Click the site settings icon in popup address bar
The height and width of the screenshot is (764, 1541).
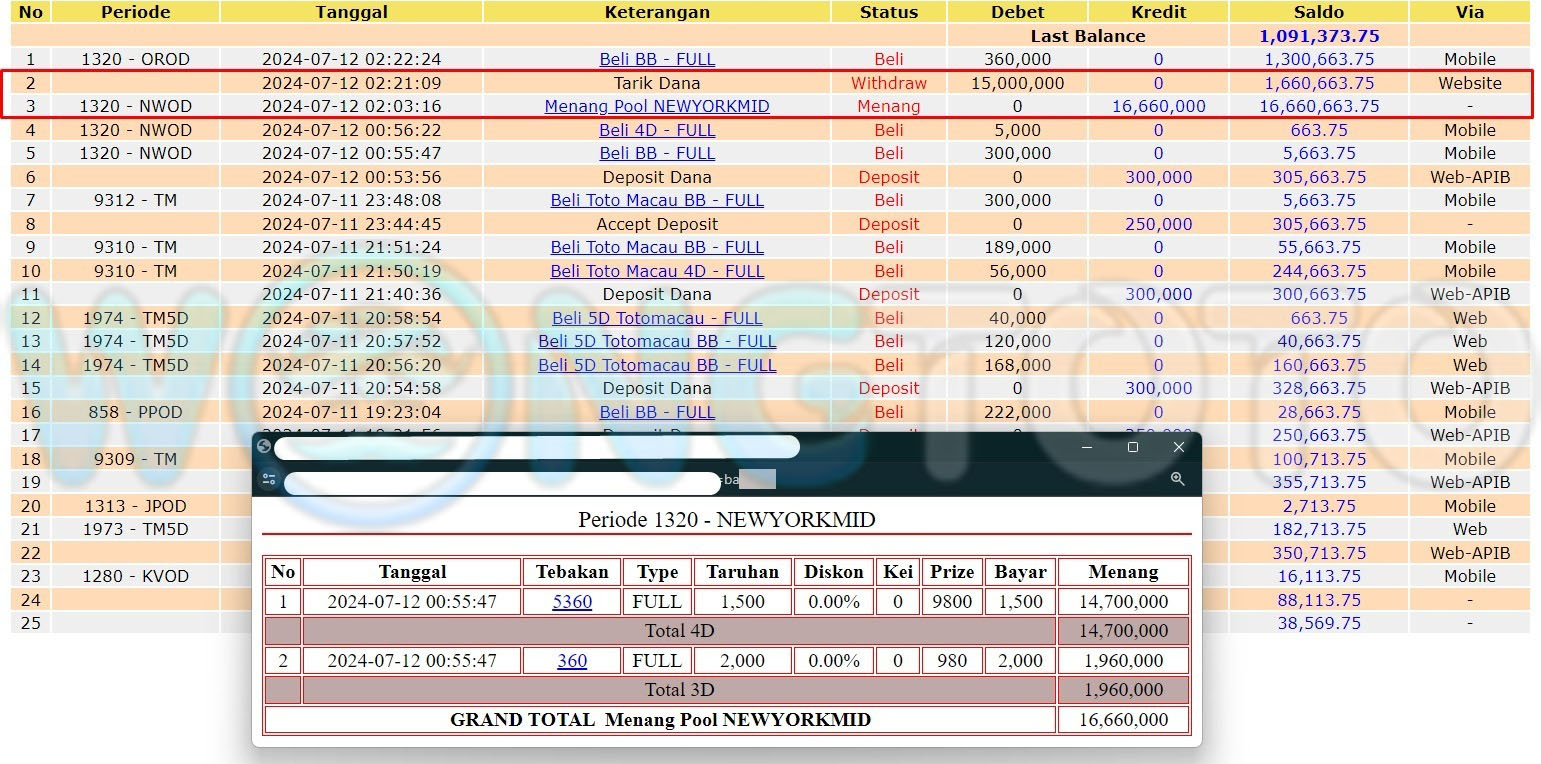pos(269,480)
